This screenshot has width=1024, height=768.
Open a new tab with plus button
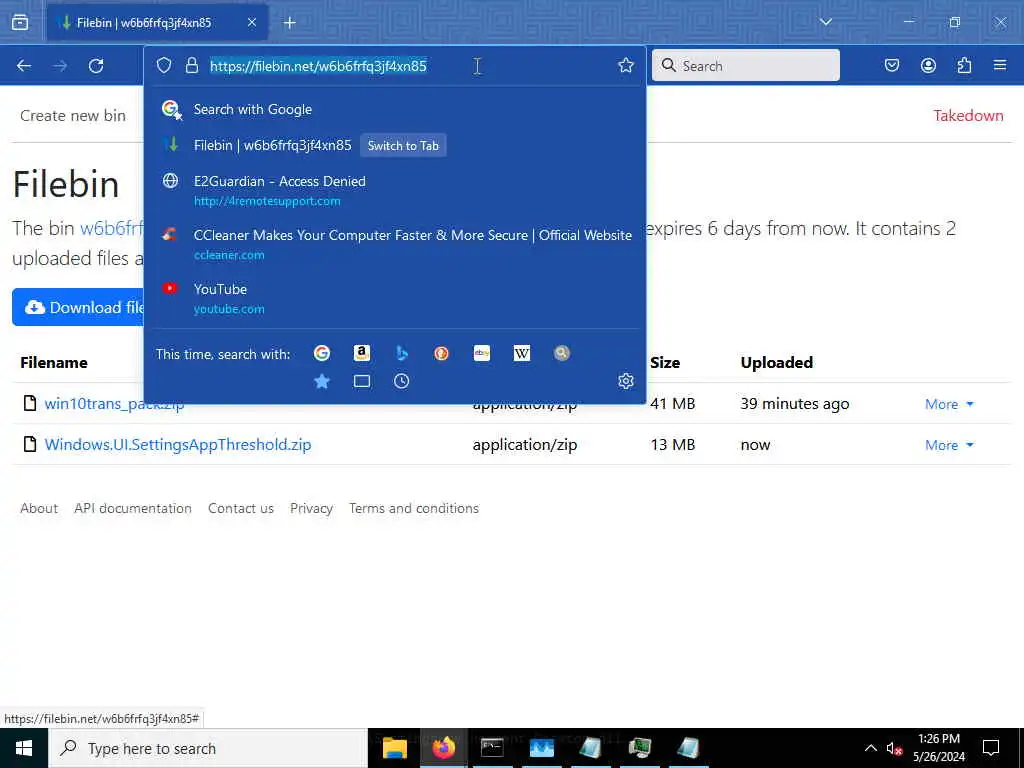[x=290, y=23]
